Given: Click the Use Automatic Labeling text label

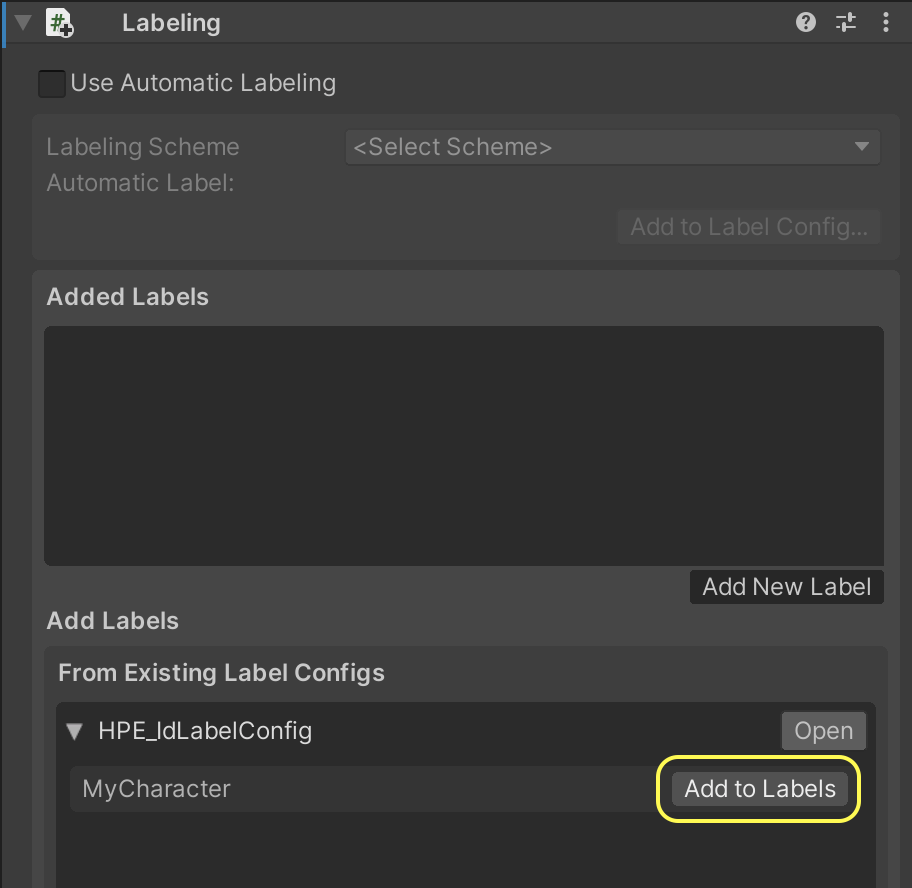Looking at the screenshot, I should pyautogui.click(x=203, y=83).
